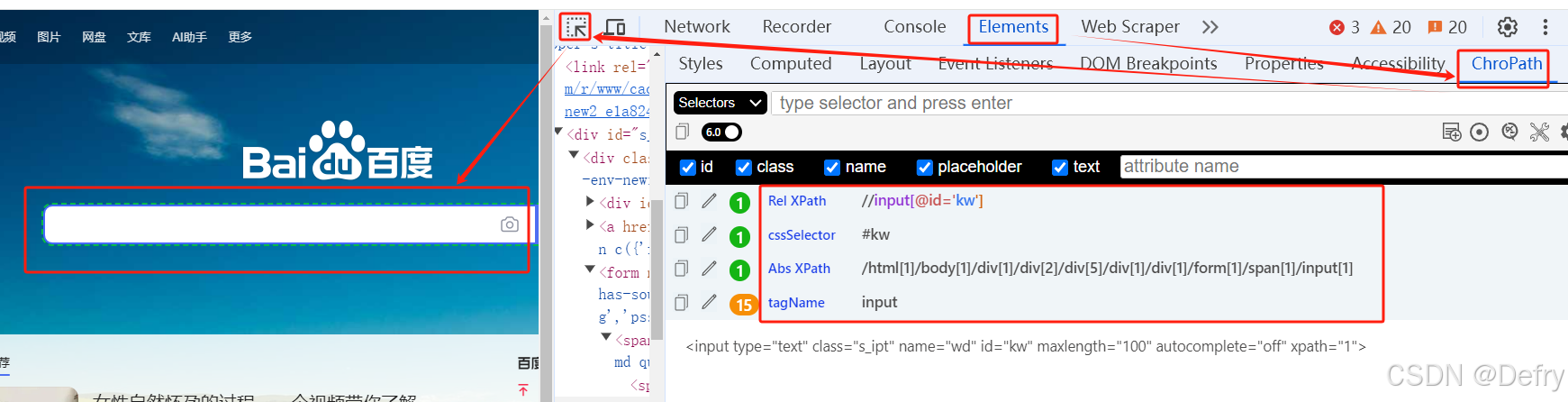Click the green match count for Rel XPath
Image resolution: width=1568 pixels, height=402 pixels.
(x=739, y=203)
